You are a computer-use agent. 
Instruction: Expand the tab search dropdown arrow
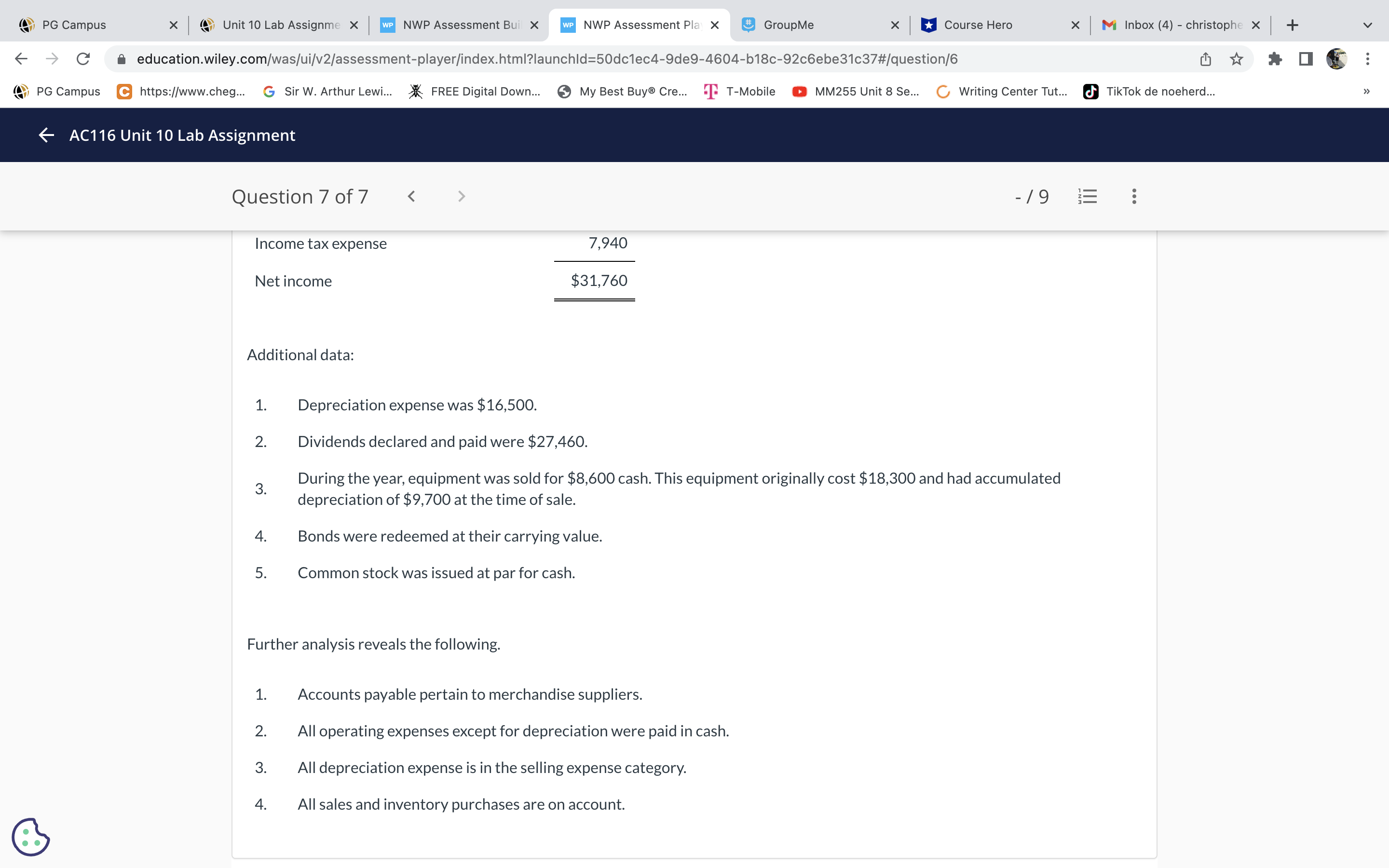pos(1367,25)
